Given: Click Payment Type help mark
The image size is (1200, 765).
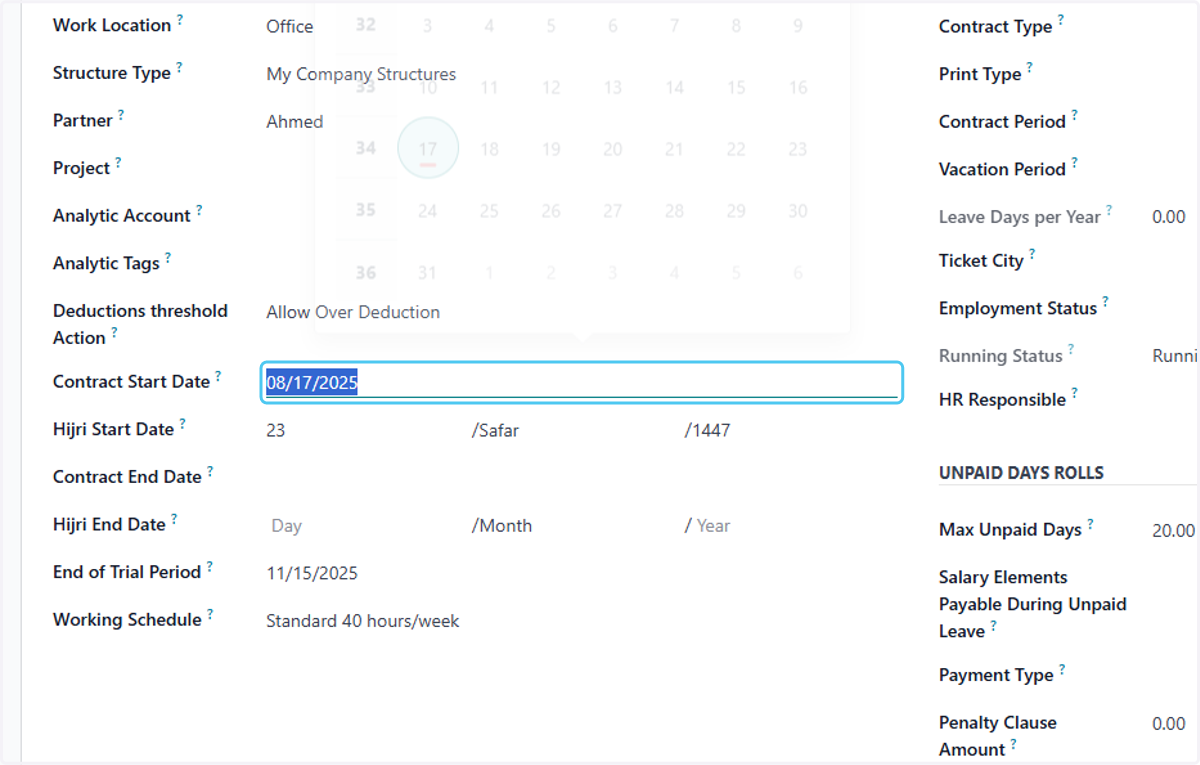Looking at the screenshot, I should [x=1062, y=669].
